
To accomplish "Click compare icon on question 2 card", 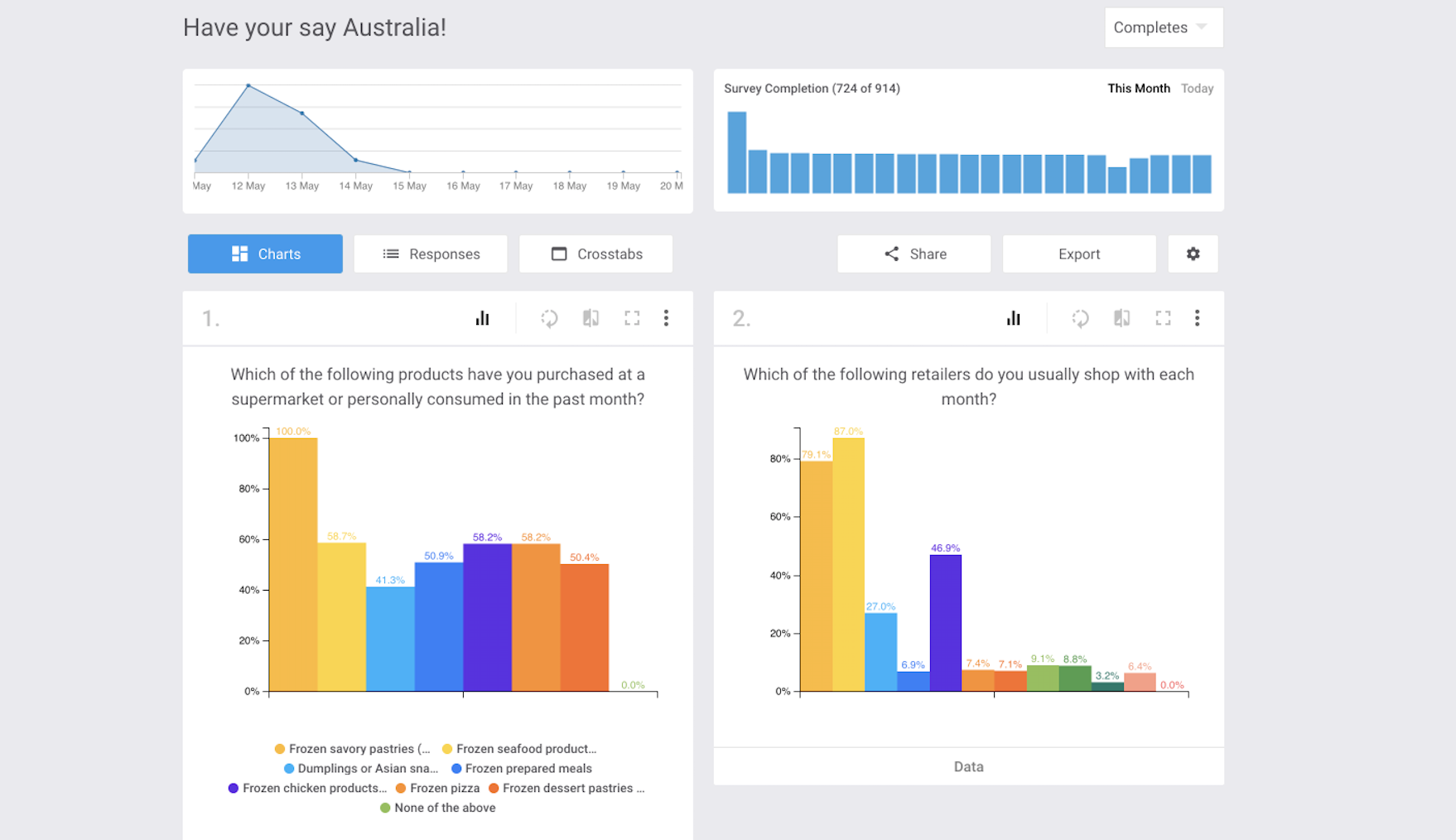I will 1121,318.
